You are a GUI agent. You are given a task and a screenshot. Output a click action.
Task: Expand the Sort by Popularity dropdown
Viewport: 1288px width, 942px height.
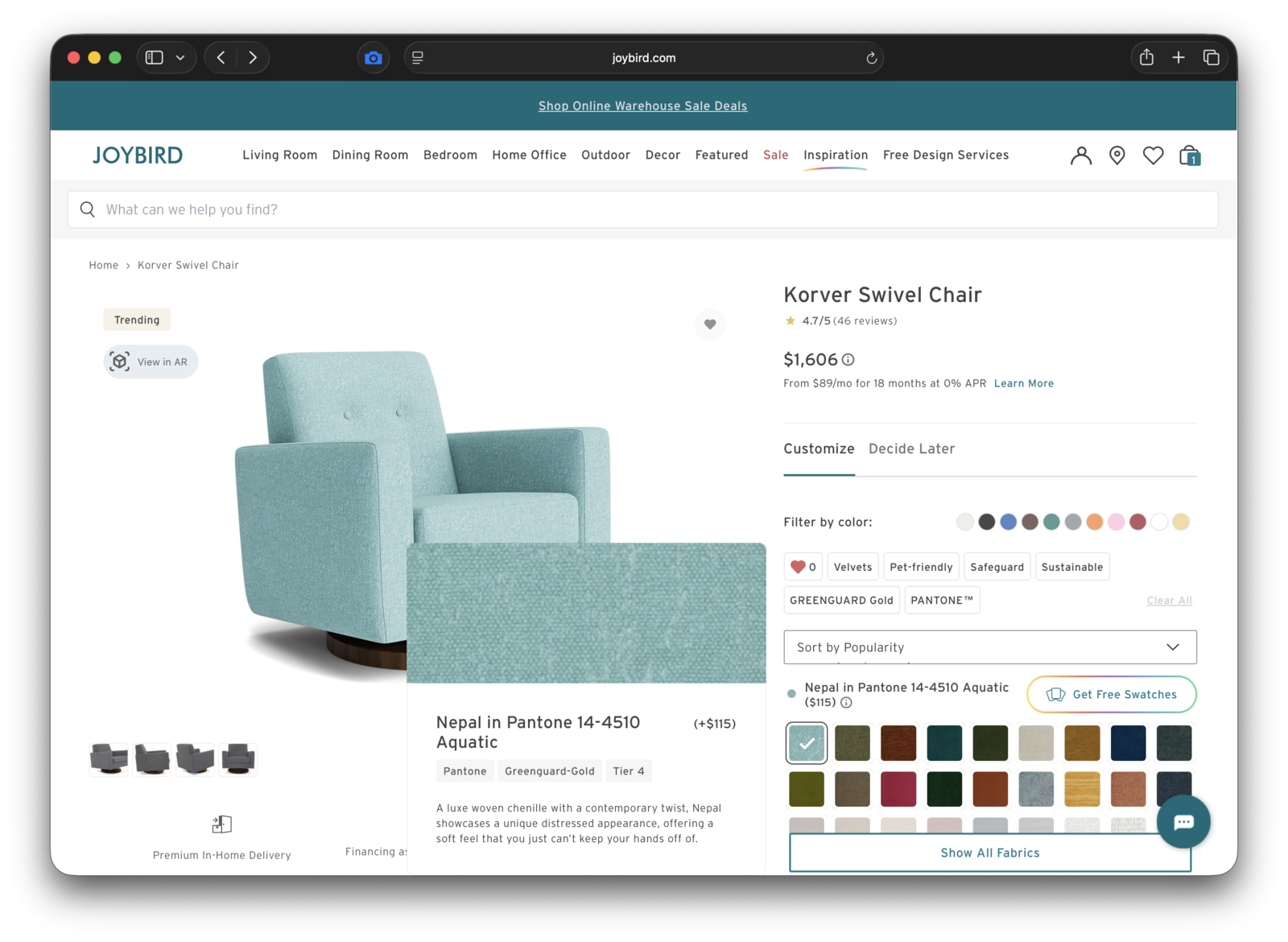pyautogui.click(x=989, y=647)
